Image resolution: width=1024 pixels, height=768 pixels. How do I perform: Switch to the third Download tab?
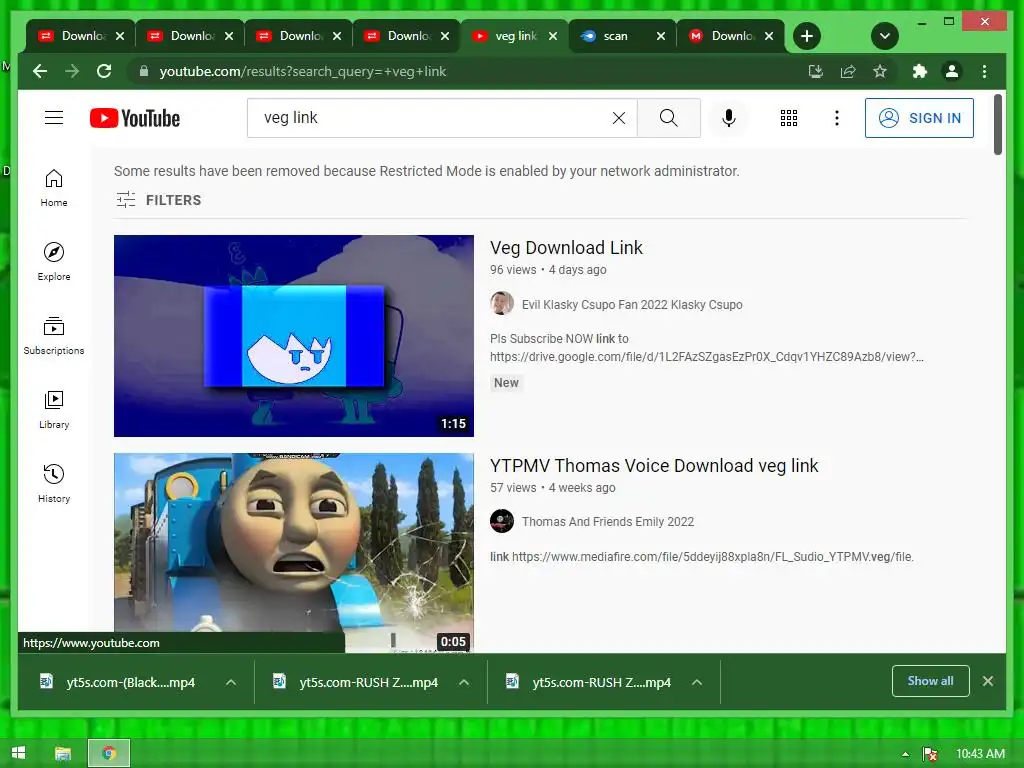[x=299, y=36]
